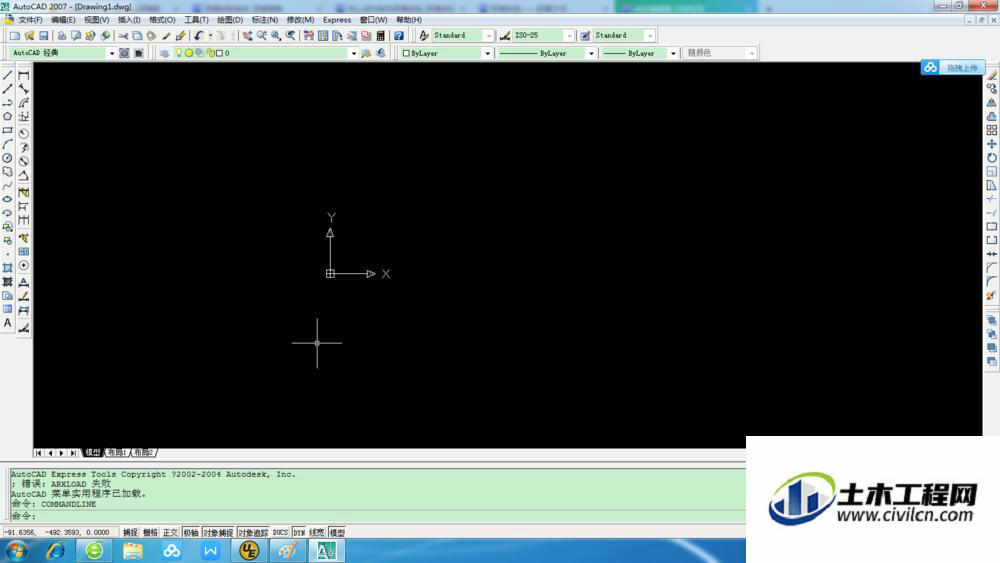Select the Ellipse drawing tool

click(x=8, y=199)
